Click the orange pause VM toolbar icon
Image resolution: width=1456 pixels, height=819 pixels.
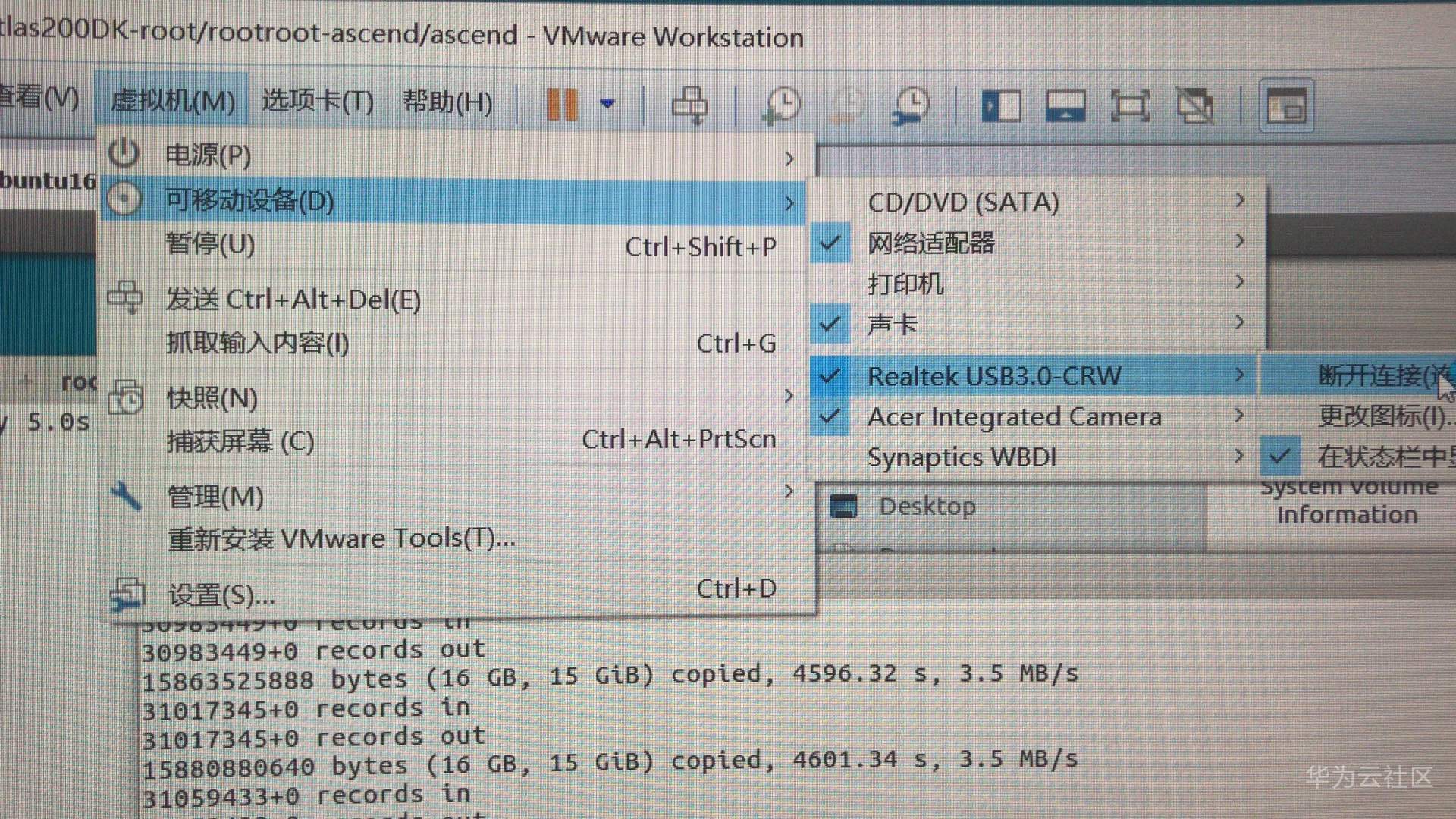(562, 105)
